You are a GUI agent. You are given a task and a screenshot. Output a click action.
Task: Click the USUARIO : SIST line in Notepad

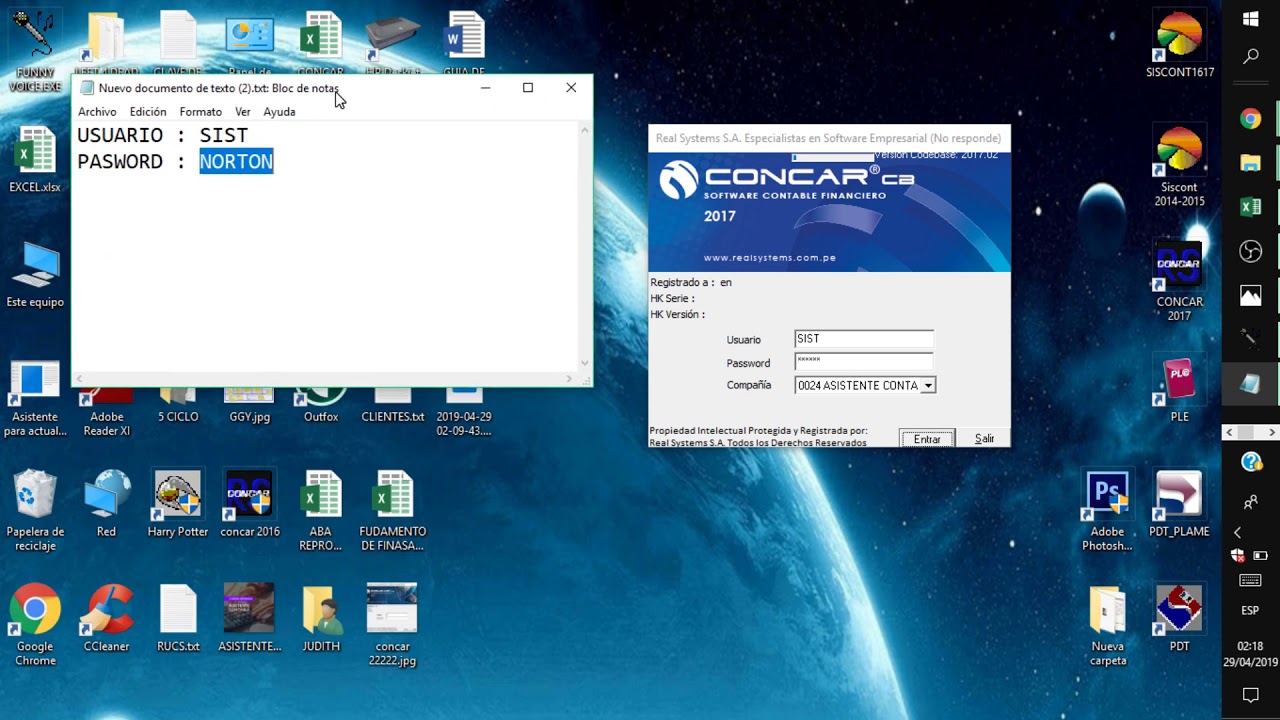click(x=162, y=135)
